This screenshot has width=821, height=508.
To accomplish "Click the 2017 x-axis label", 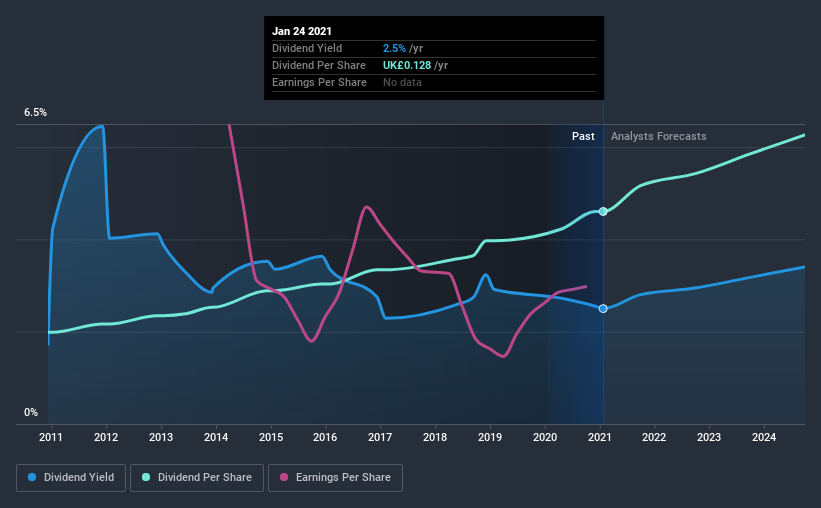I will click(380, 437).
